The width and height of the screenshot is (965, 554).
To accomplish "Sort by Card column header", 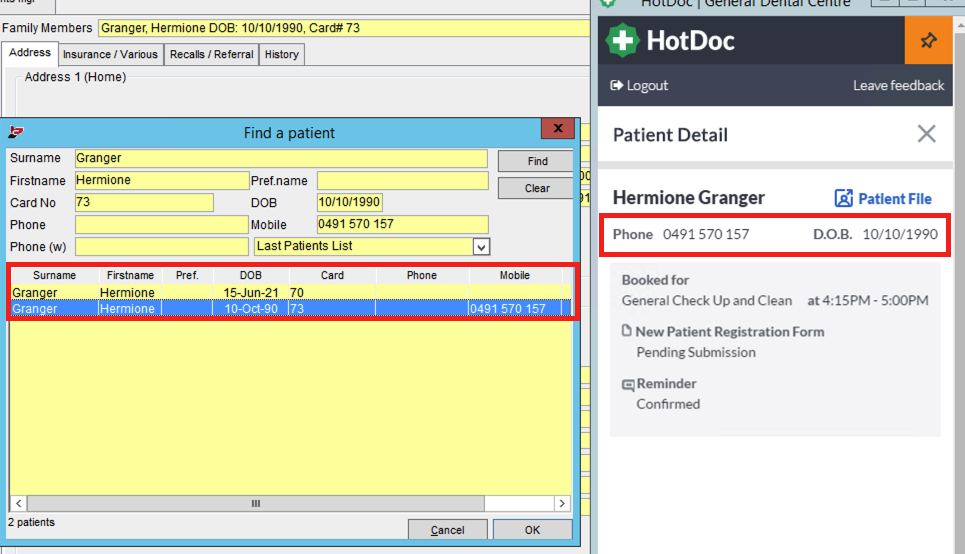I will [x=332, y=275].
